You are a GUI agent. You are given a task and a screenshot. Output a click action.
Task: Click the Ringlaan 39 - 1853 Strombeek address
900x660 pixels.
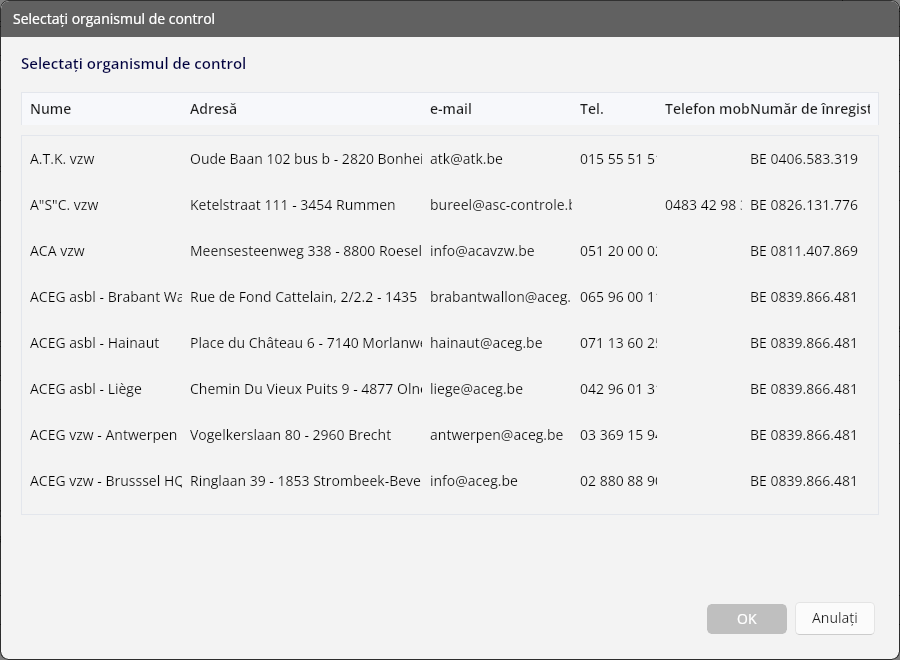point(305,481)
